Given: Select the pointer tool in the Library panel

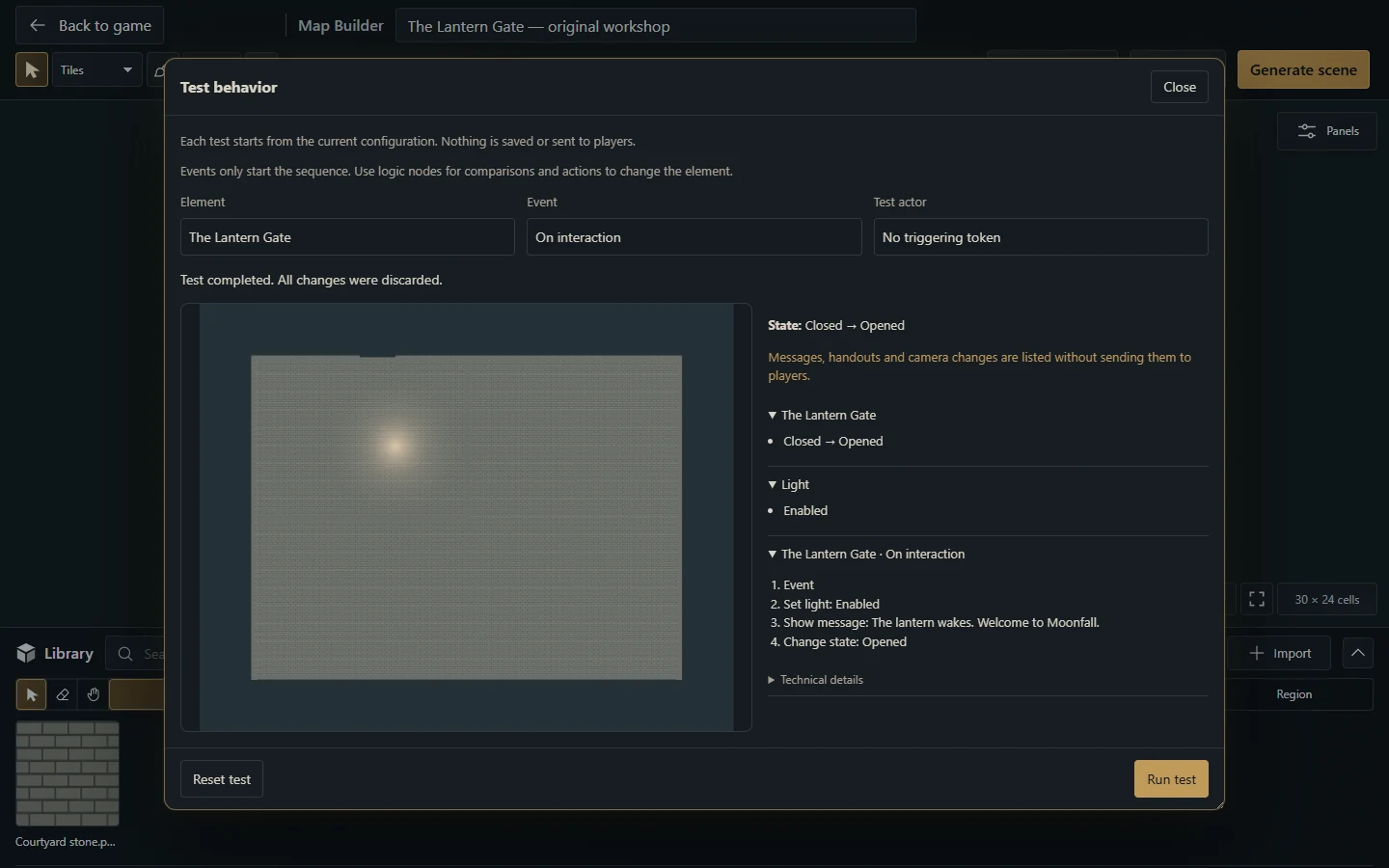Looking at the screenshot, I should [x=32, y=694].
